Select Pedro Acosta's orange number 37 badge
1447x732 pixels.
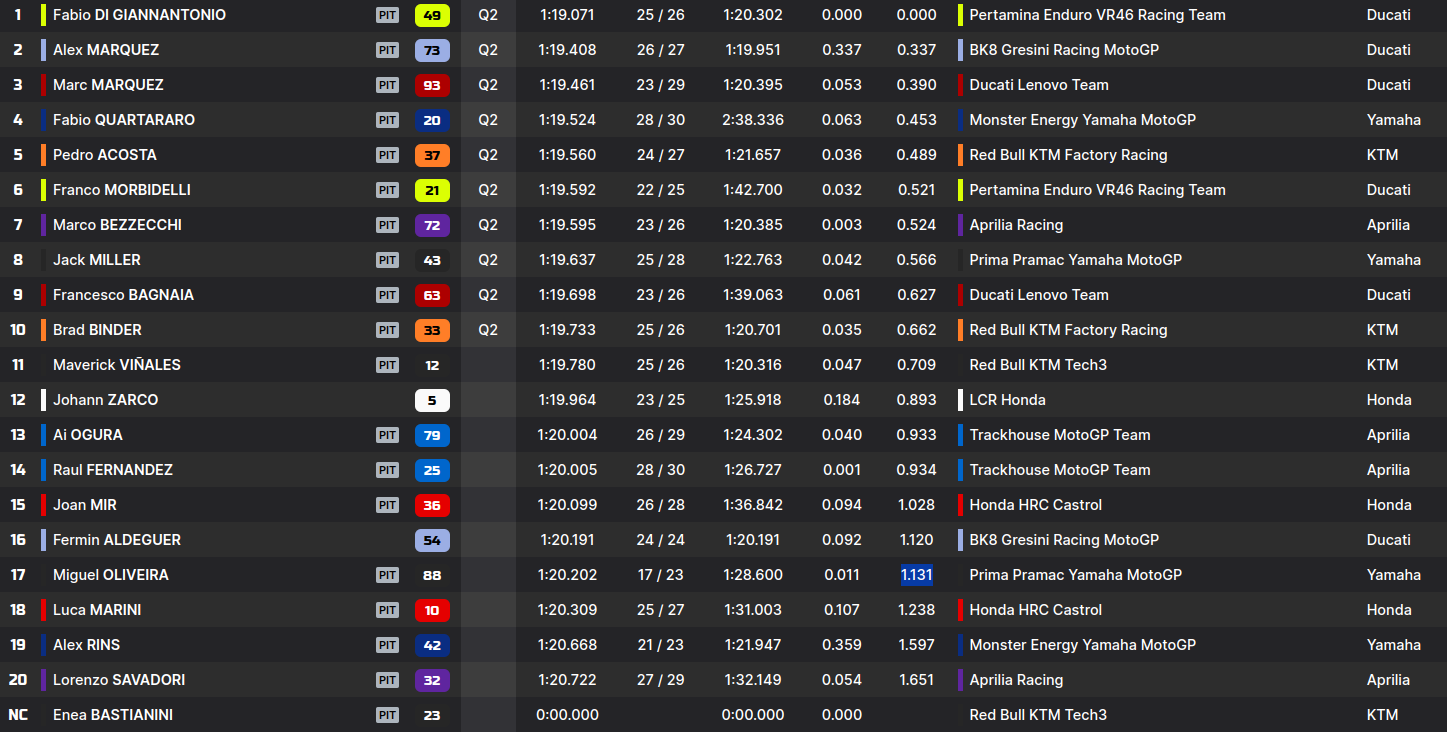click(x=432, y=155)
